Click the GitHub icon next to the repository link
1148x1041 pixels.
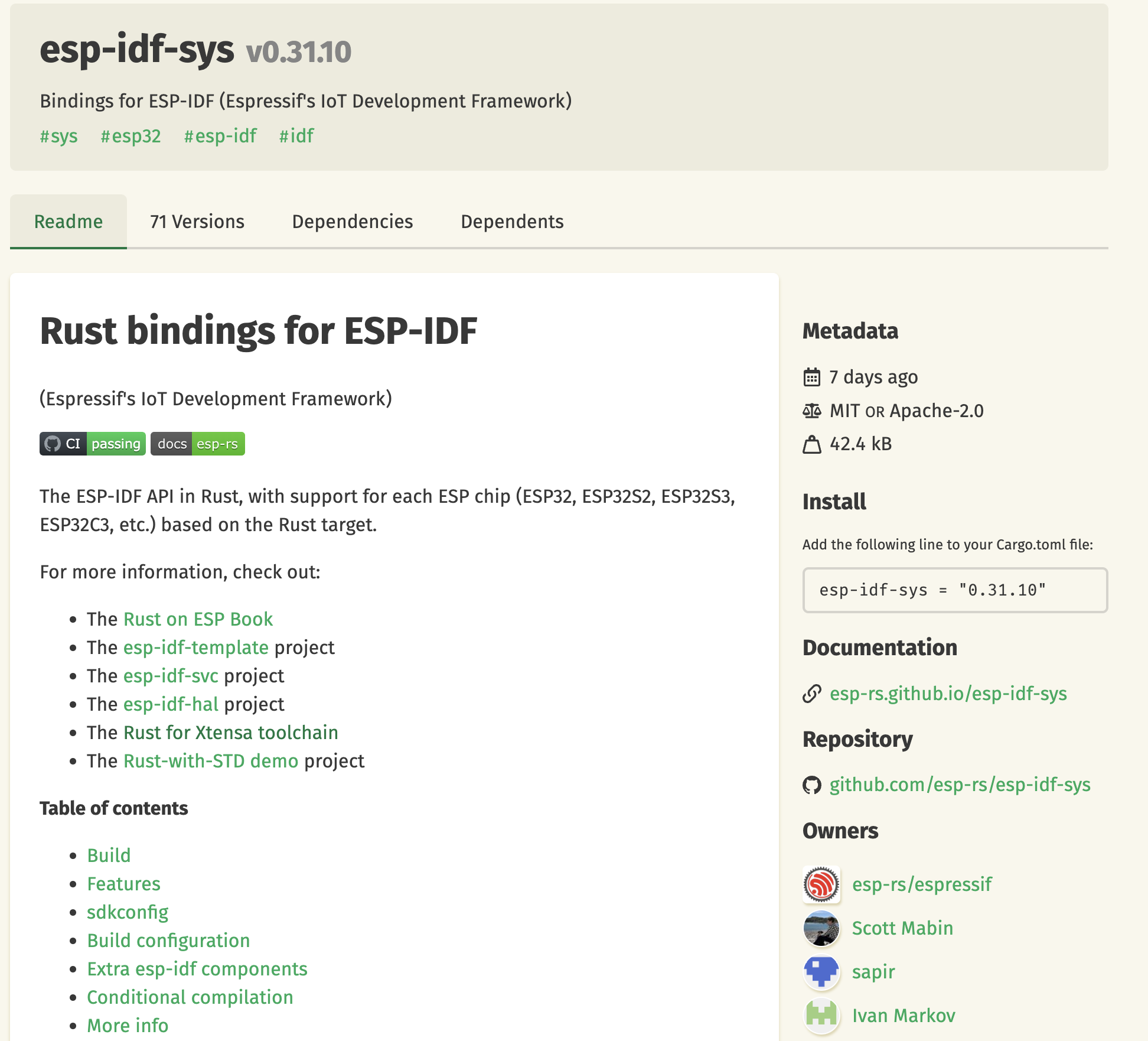812,785
